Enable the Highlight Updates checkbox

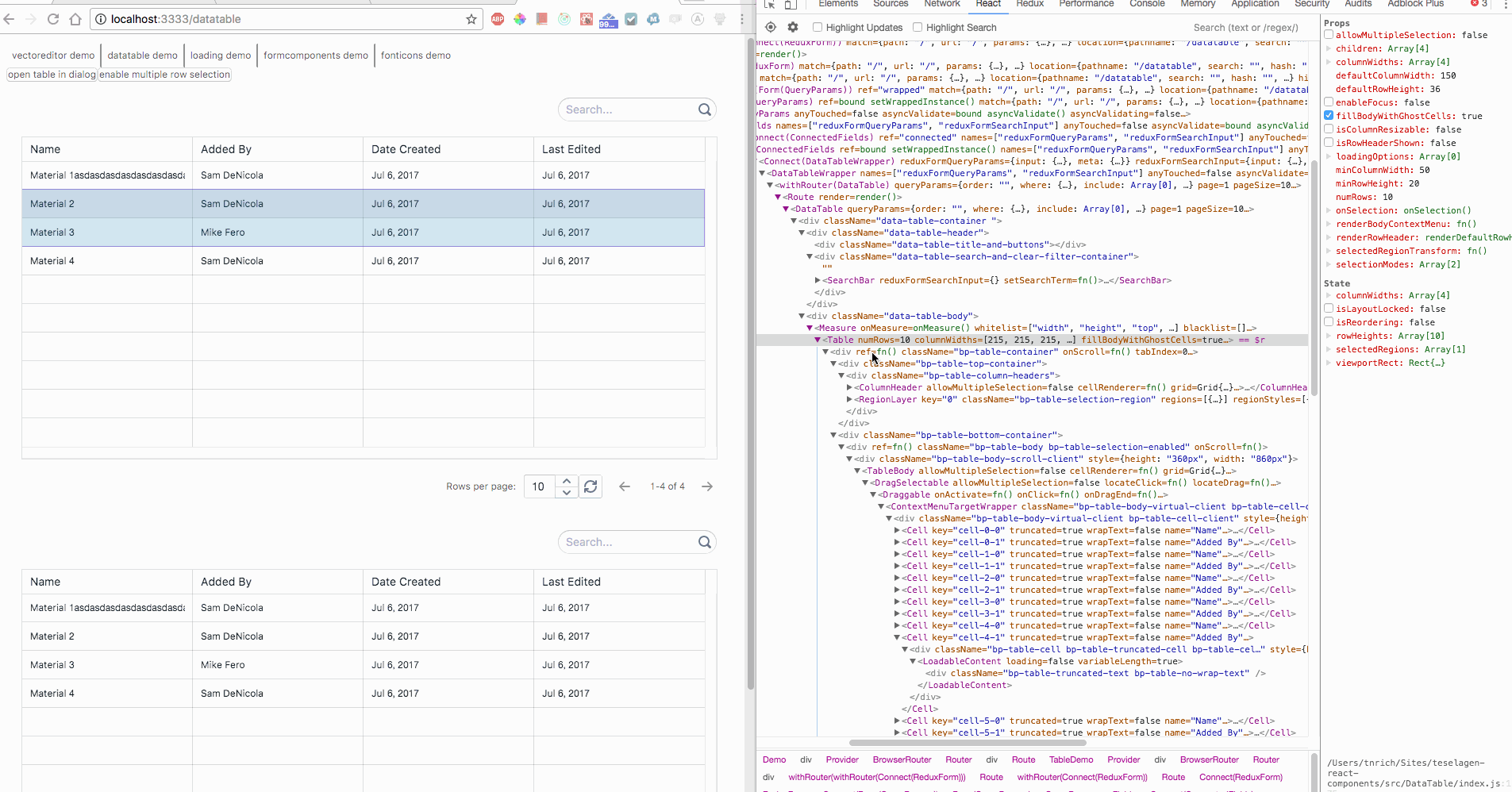coord(818,27)
